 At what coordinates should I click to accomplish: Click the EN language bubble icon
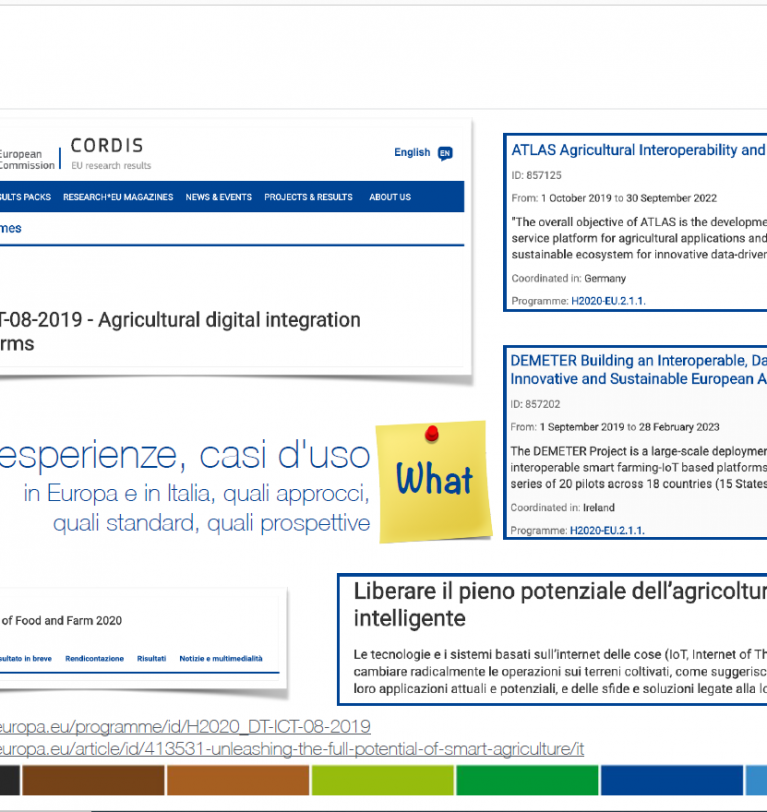pyautogui.click(x=445, y=153)
